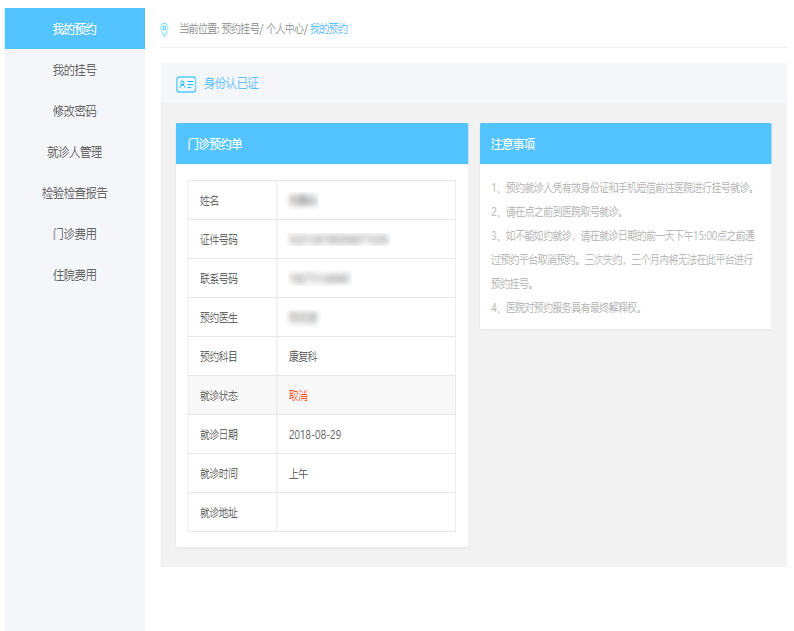Select 住院费用 in sidebar
The width and height of the screenshot is (794, 631).
75,275
